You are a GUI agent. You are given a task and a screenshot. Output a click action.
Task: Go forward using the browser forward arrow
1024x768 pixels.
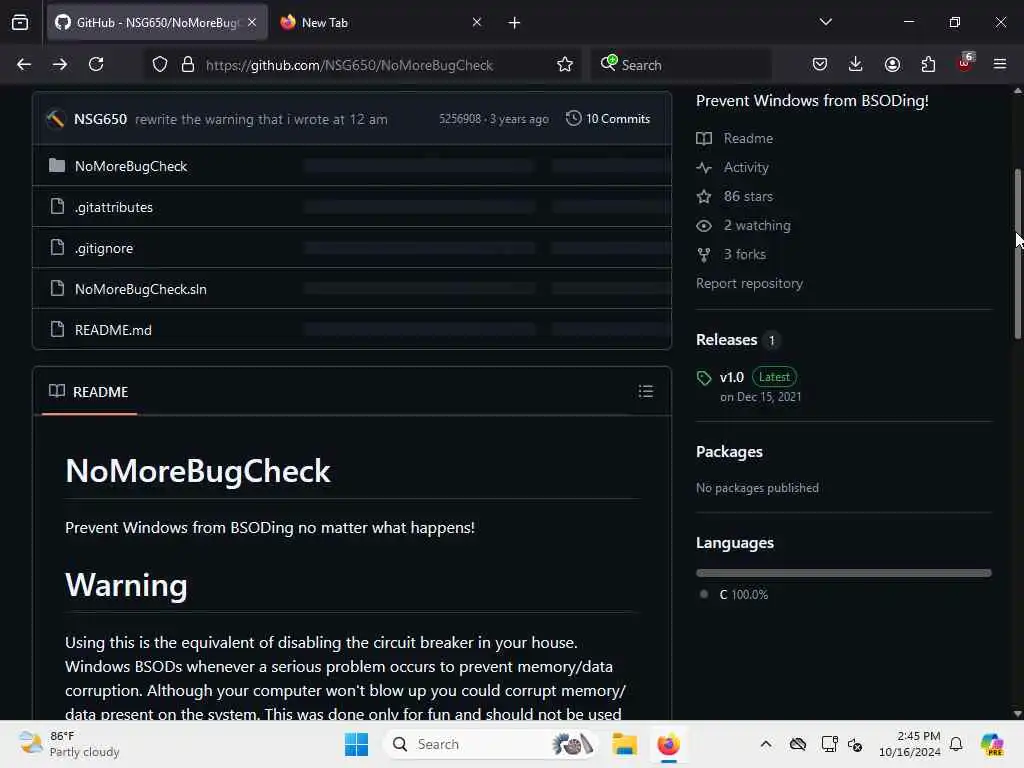tap(59, 64)
